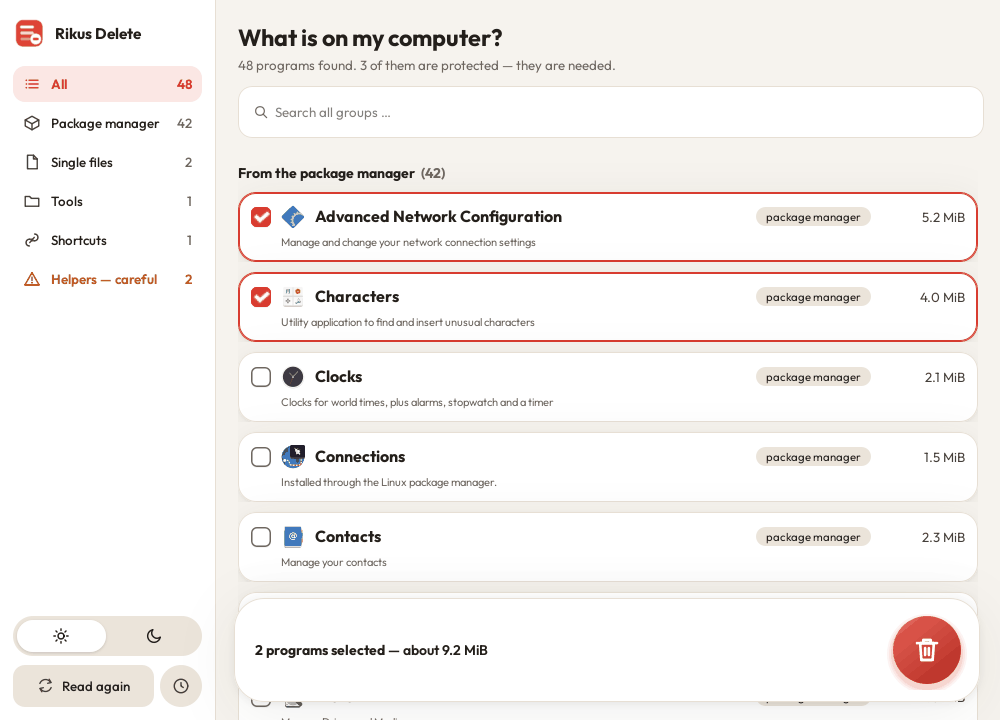
Task: Click the 2 programs selected summary text
Action: (x=371, y=650)
